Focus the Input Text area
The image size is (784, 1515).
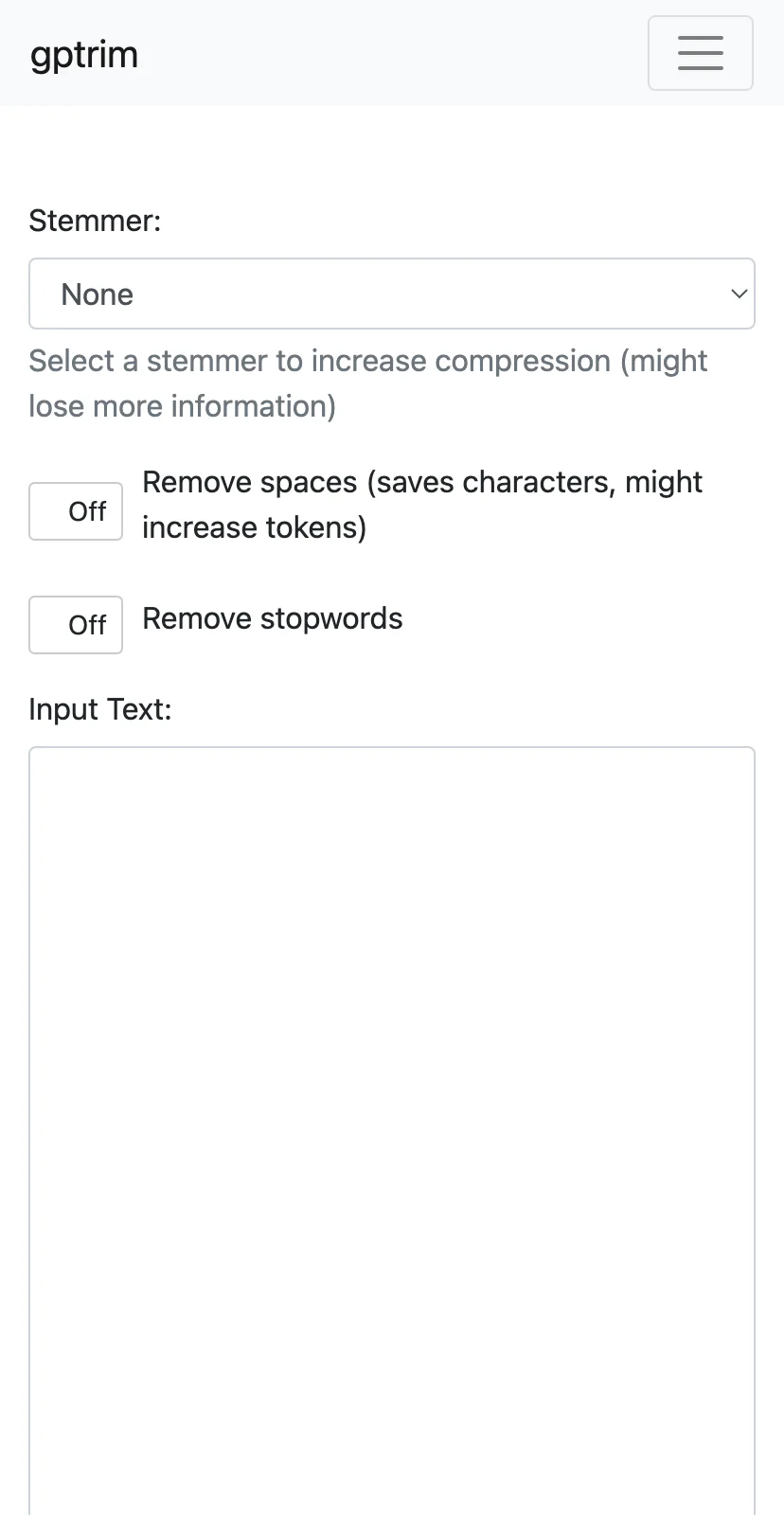392,1131
